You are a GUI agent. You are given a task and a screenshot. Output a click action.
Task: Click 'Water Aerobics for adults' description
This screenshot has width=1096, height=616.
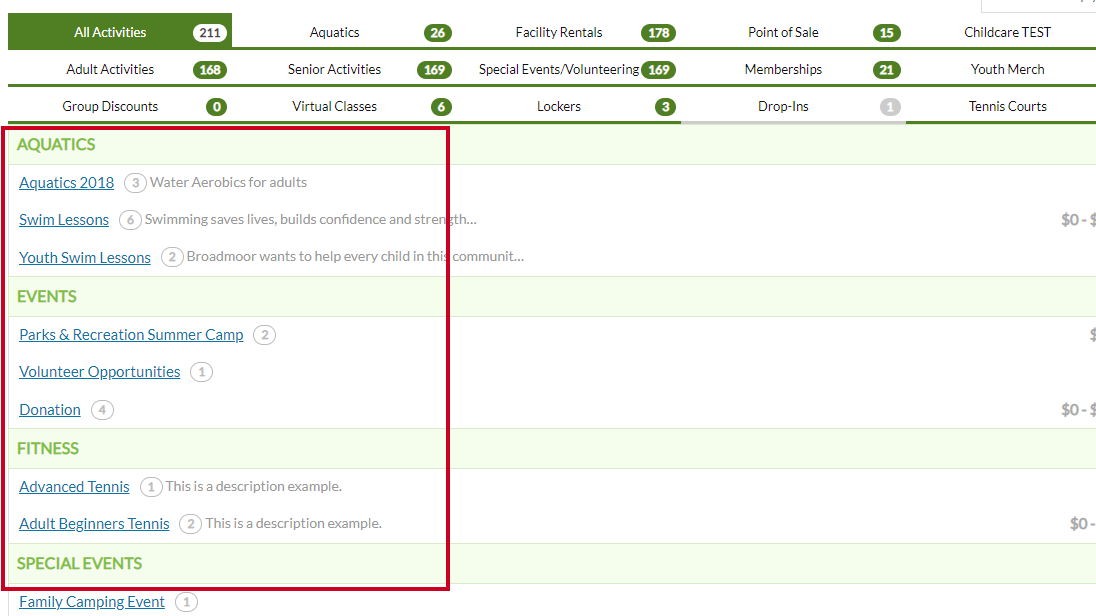pos(229,182)
